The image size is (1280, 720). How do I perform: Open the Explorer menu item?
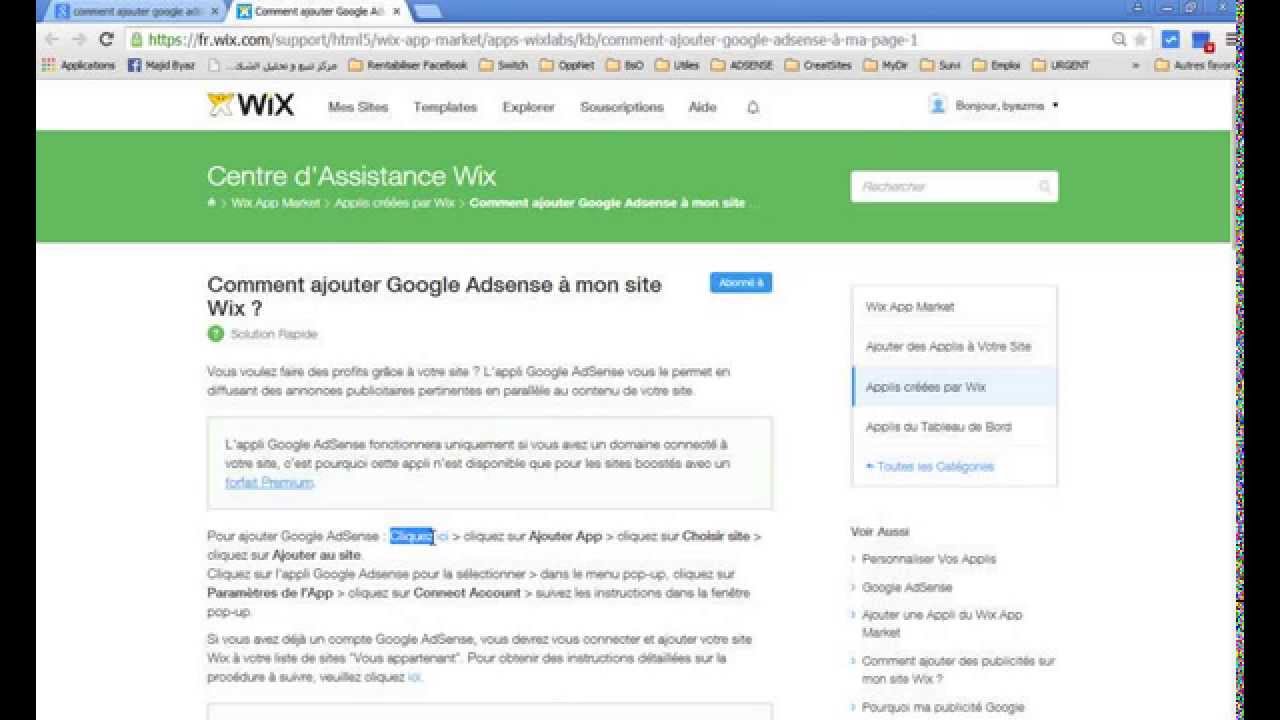coord(528,107)
